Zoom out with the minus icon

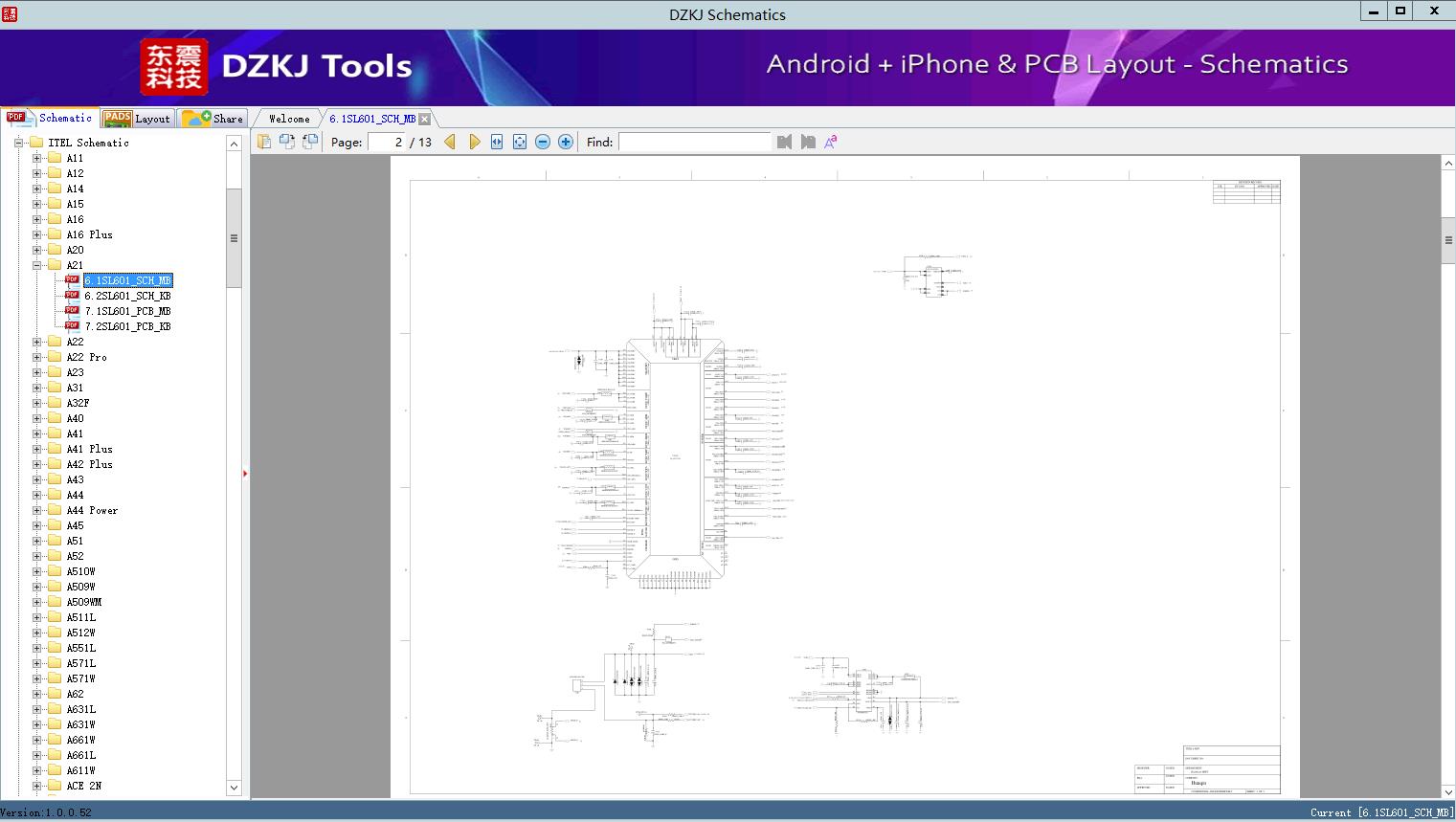543,142
